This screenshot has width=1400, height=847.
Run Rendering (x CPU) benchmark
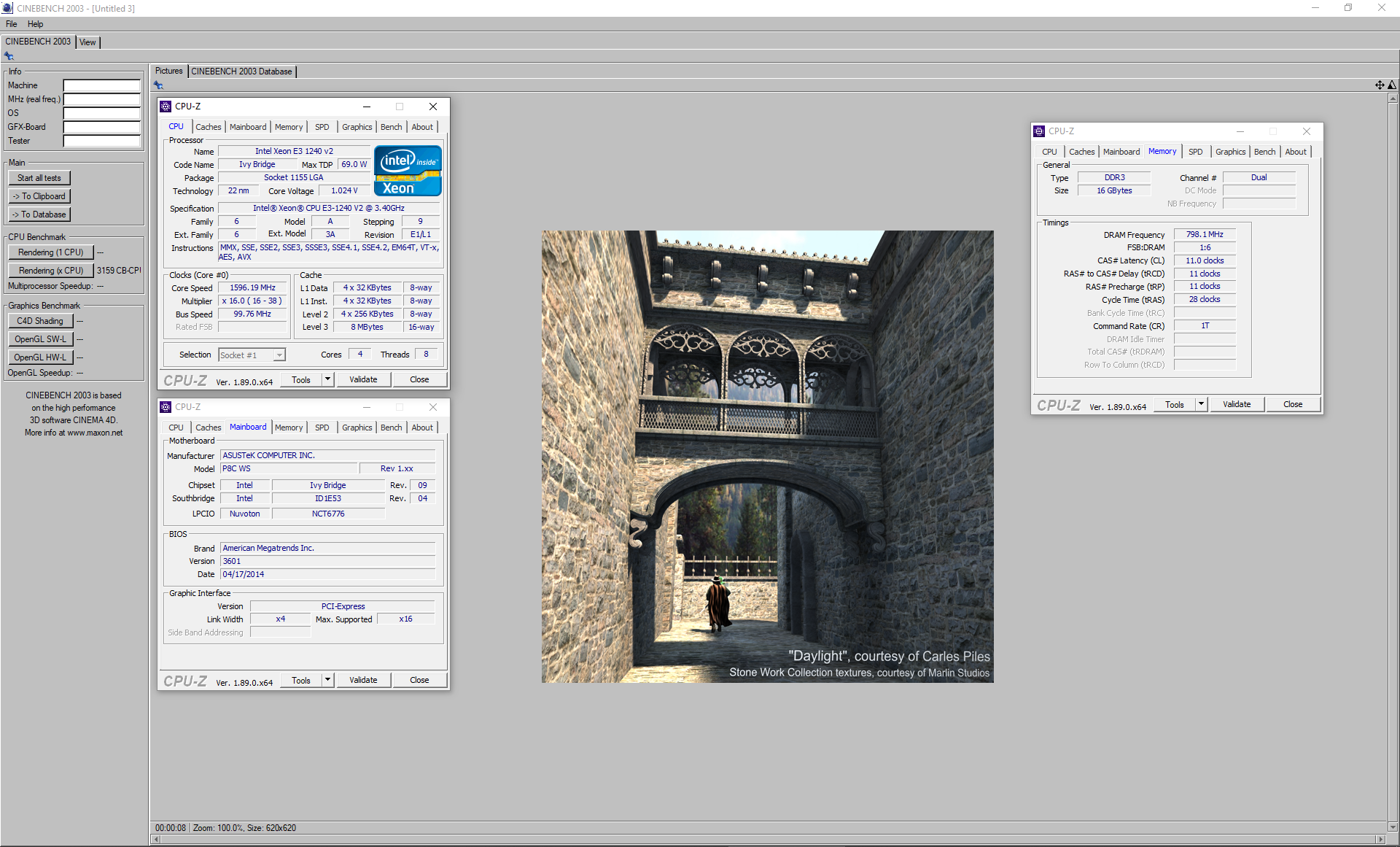point(50,271)
